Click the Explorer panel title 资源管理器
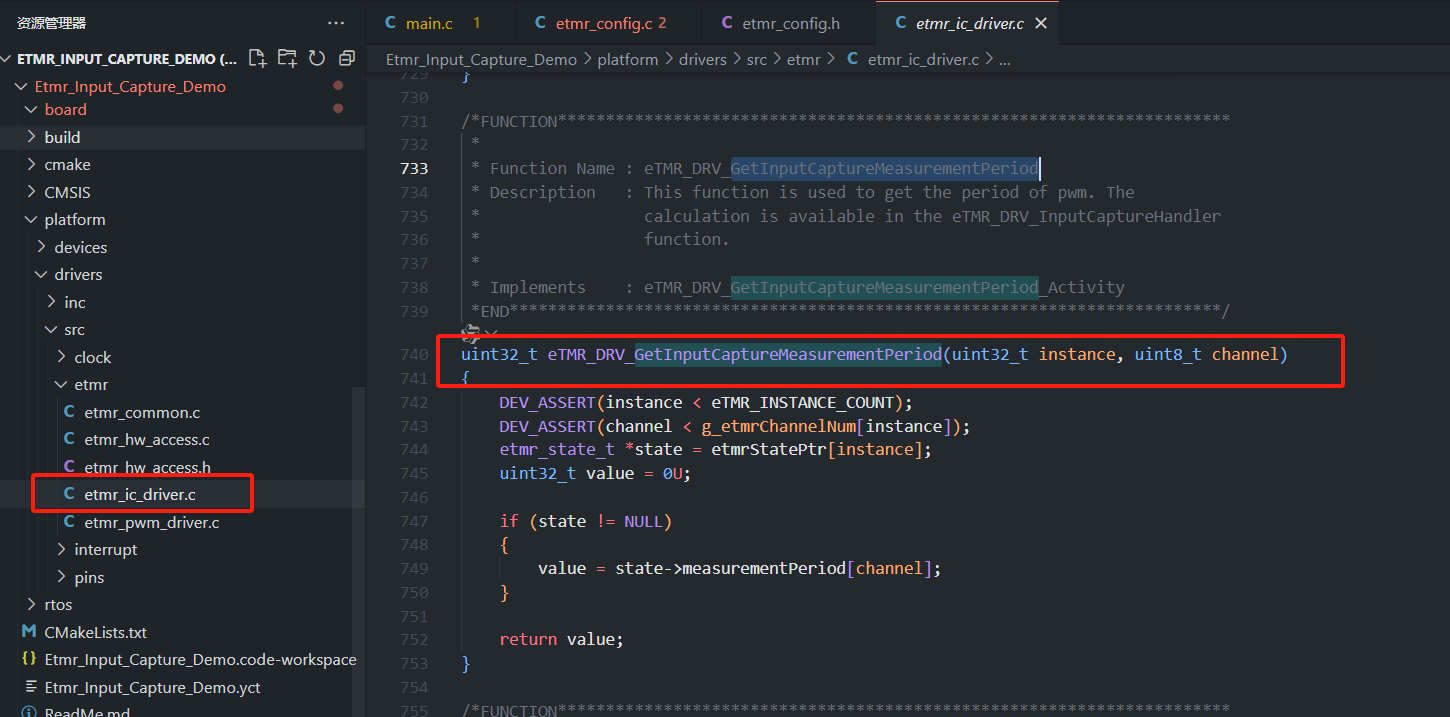 click(x=51, y=22)
